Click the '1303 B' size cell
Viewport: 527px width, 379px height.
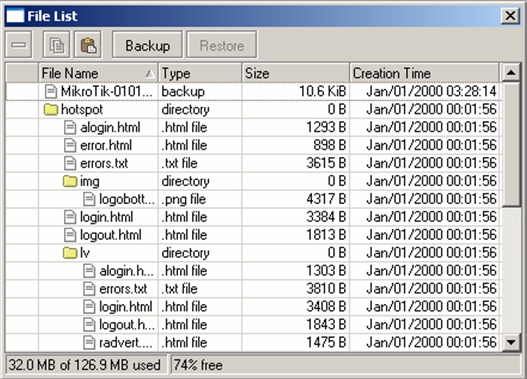coord(326,271)
